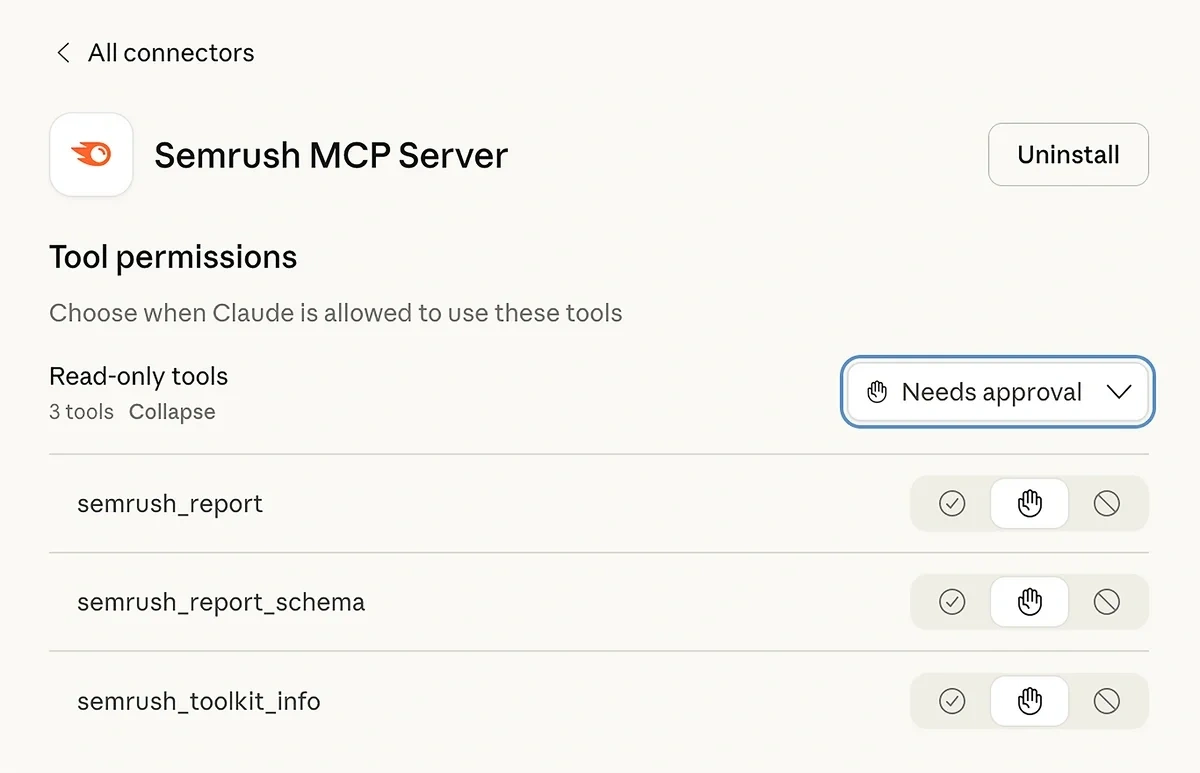
Task: Open the Needs approval dropdown
Action: 996,392
